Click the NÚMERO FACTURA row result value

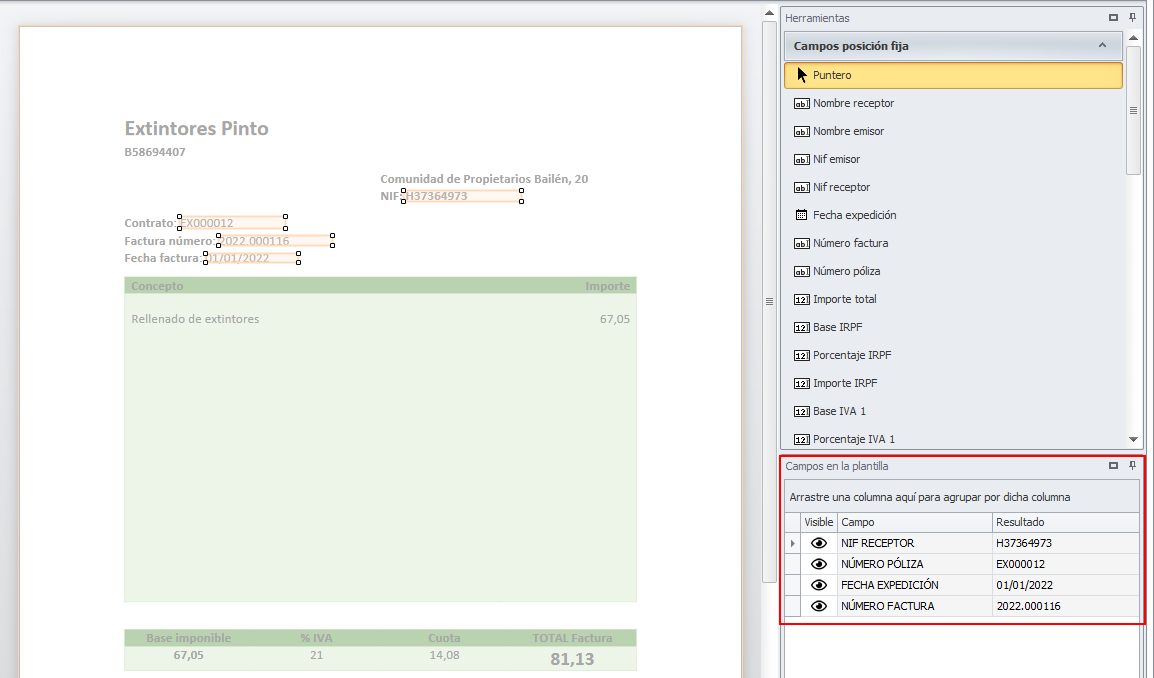[1028, 606]
